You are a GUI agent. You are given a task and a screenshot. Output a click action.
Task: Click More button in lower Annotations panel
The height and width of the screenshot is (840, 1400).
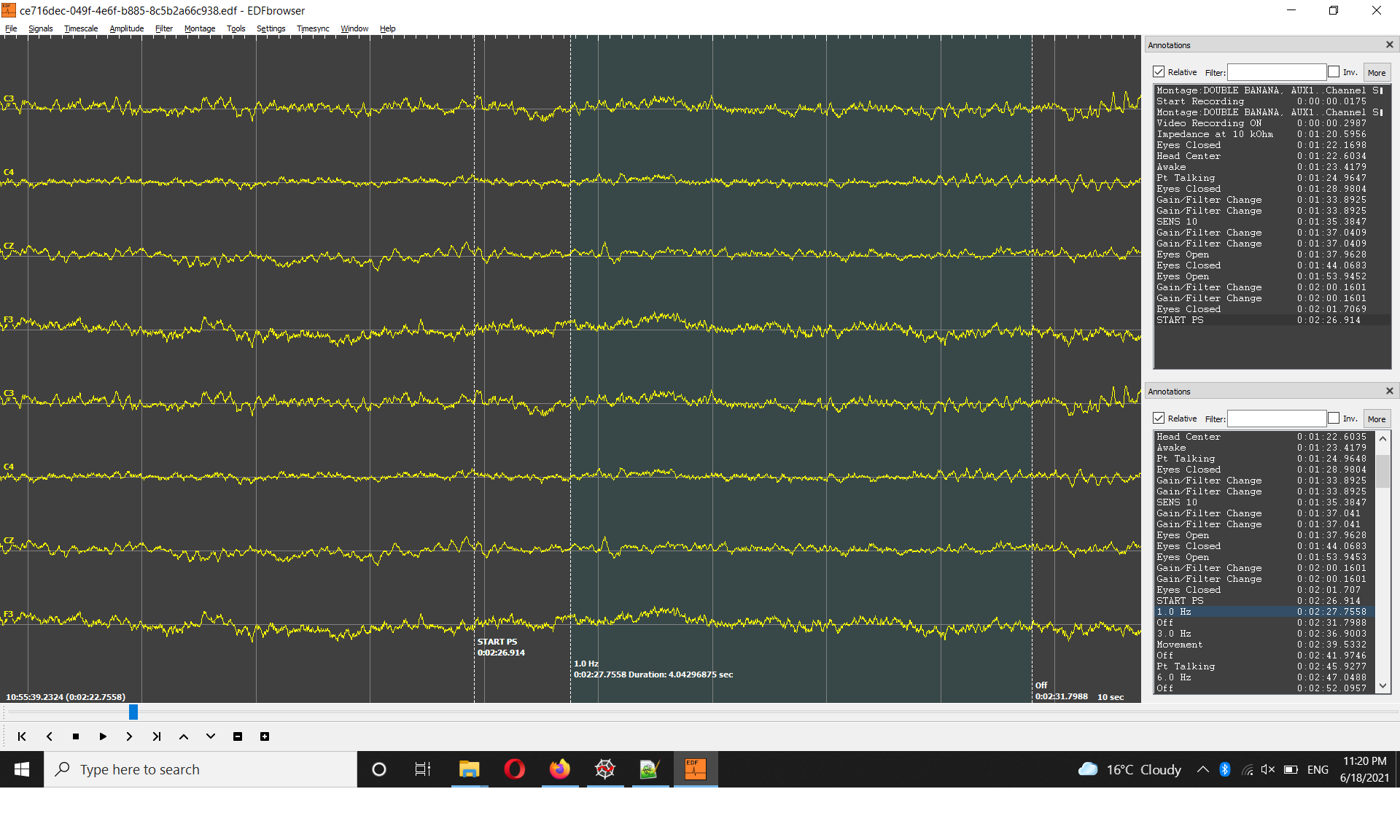click(x=1376, y=419)
